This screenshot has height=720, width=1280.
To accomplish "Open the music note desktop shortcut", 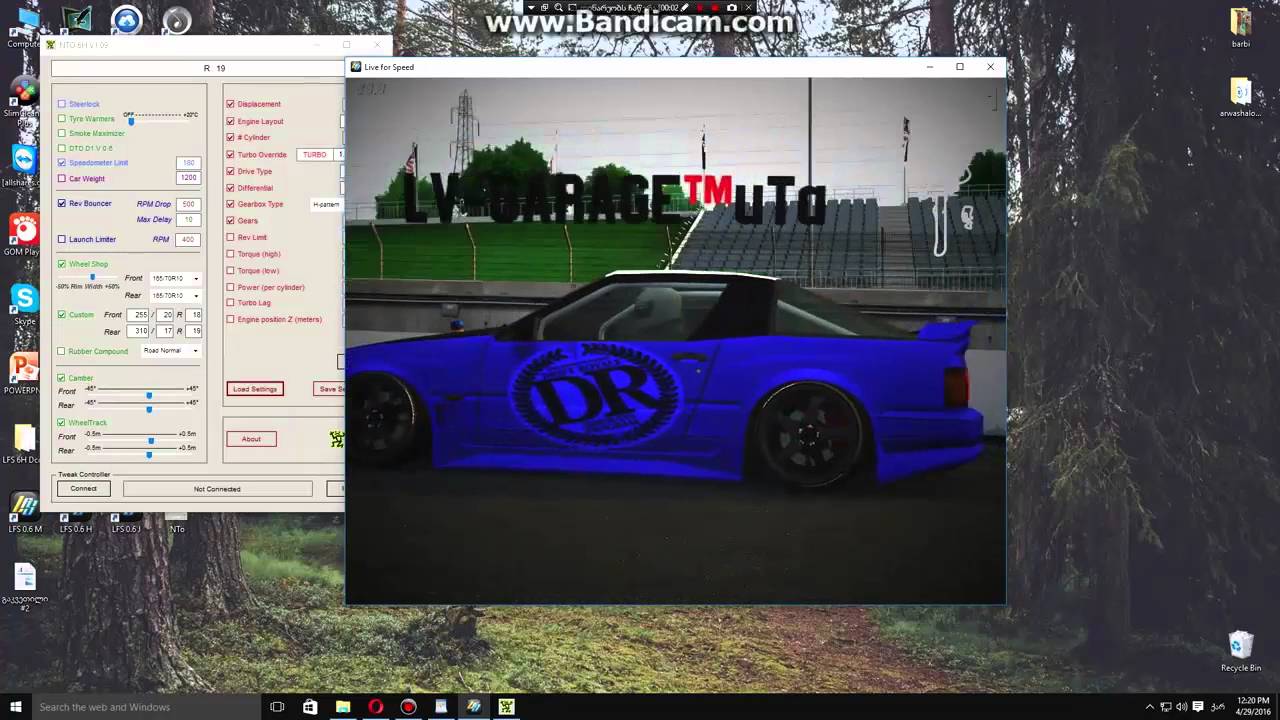I will 177,20.
